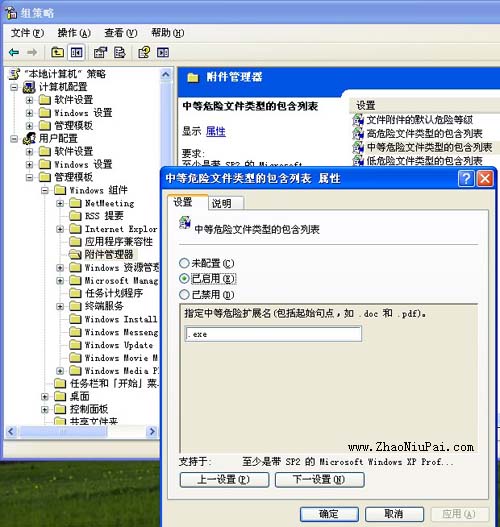Click the 任务计划程序 folder icon
This screenshot has height=527, width=500.
coord(75,293)
